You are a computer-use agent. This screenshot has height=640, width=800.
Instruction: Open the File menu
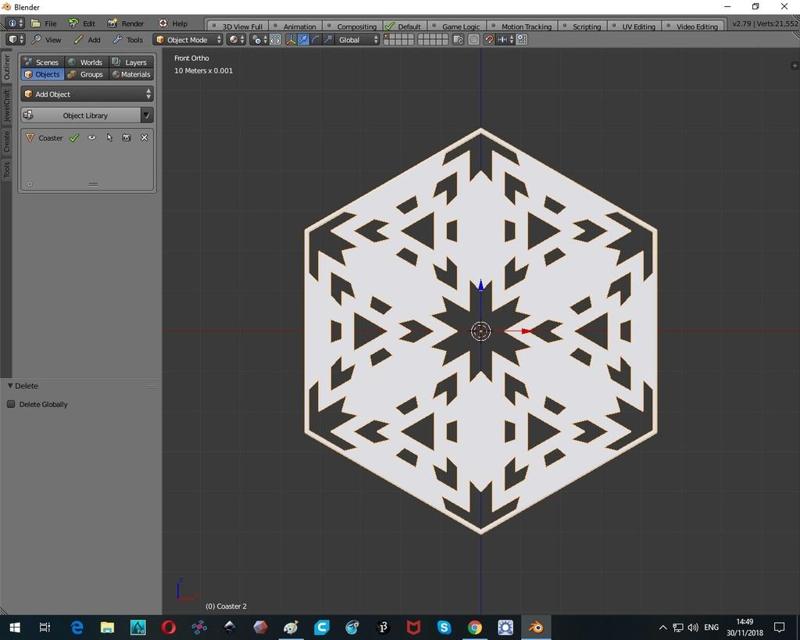tap(44, 23)
